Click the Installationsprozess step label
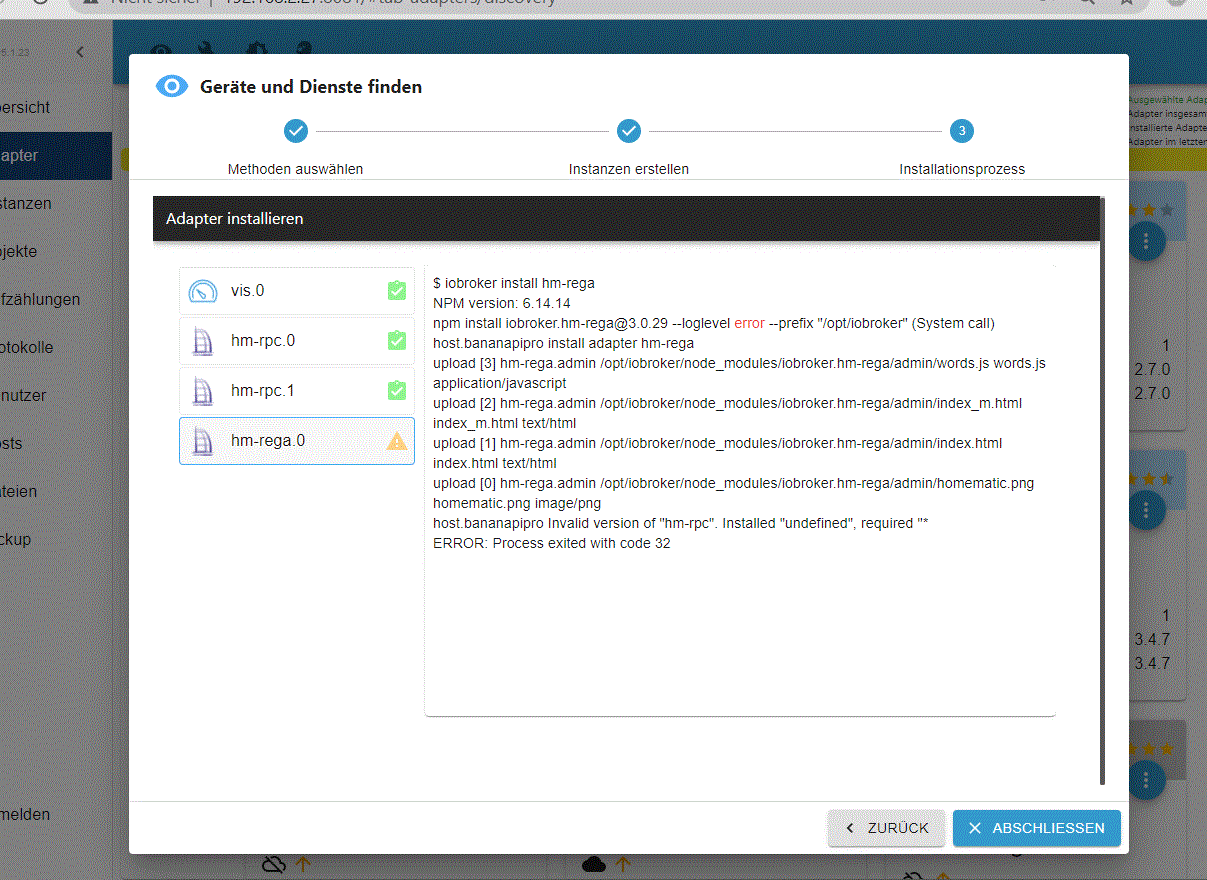 click(962, 169)
